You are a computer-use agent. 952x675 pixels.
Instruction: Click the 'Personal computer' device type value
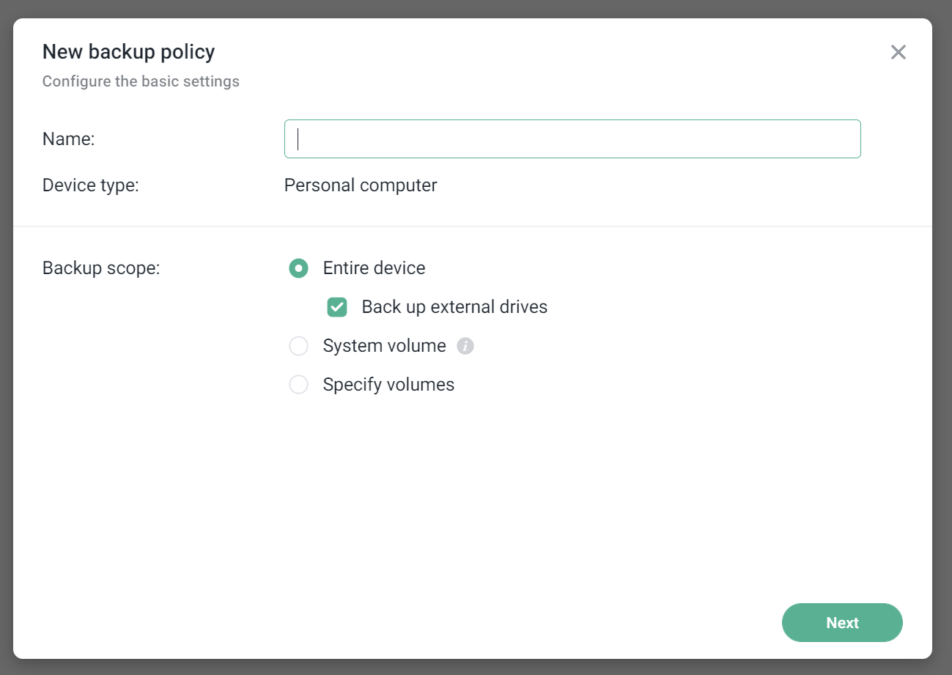click(360, 185)
